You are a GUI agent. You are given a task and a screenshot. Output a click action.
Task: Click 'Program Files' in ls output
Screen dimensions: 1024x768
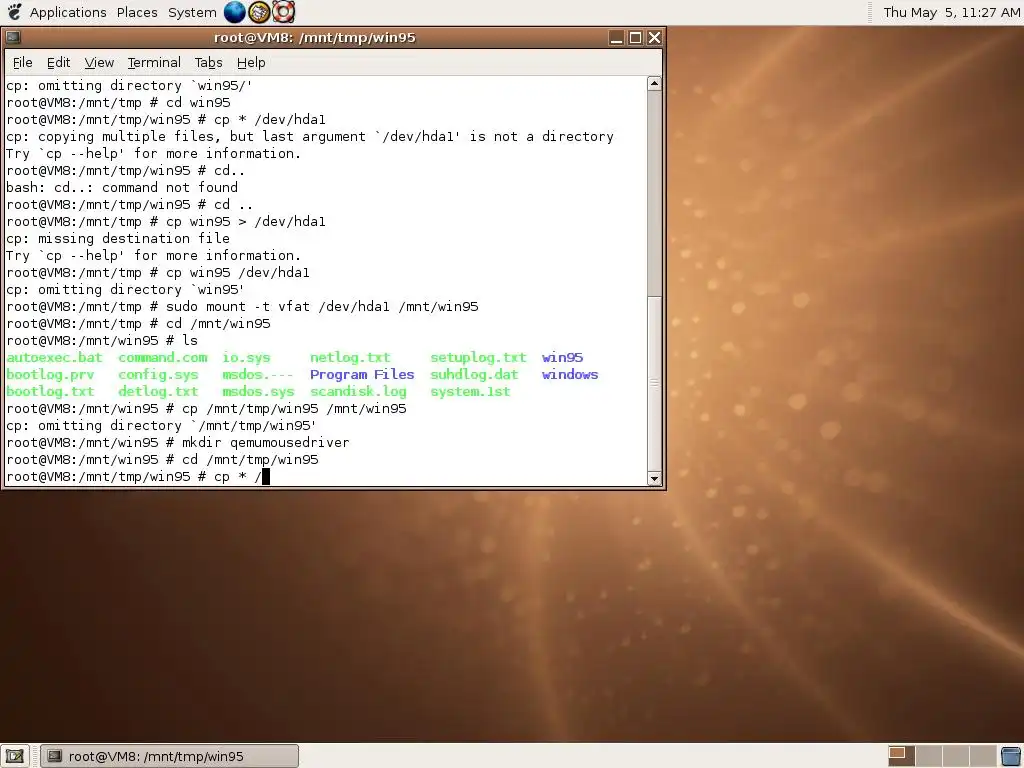pos(362,375)
